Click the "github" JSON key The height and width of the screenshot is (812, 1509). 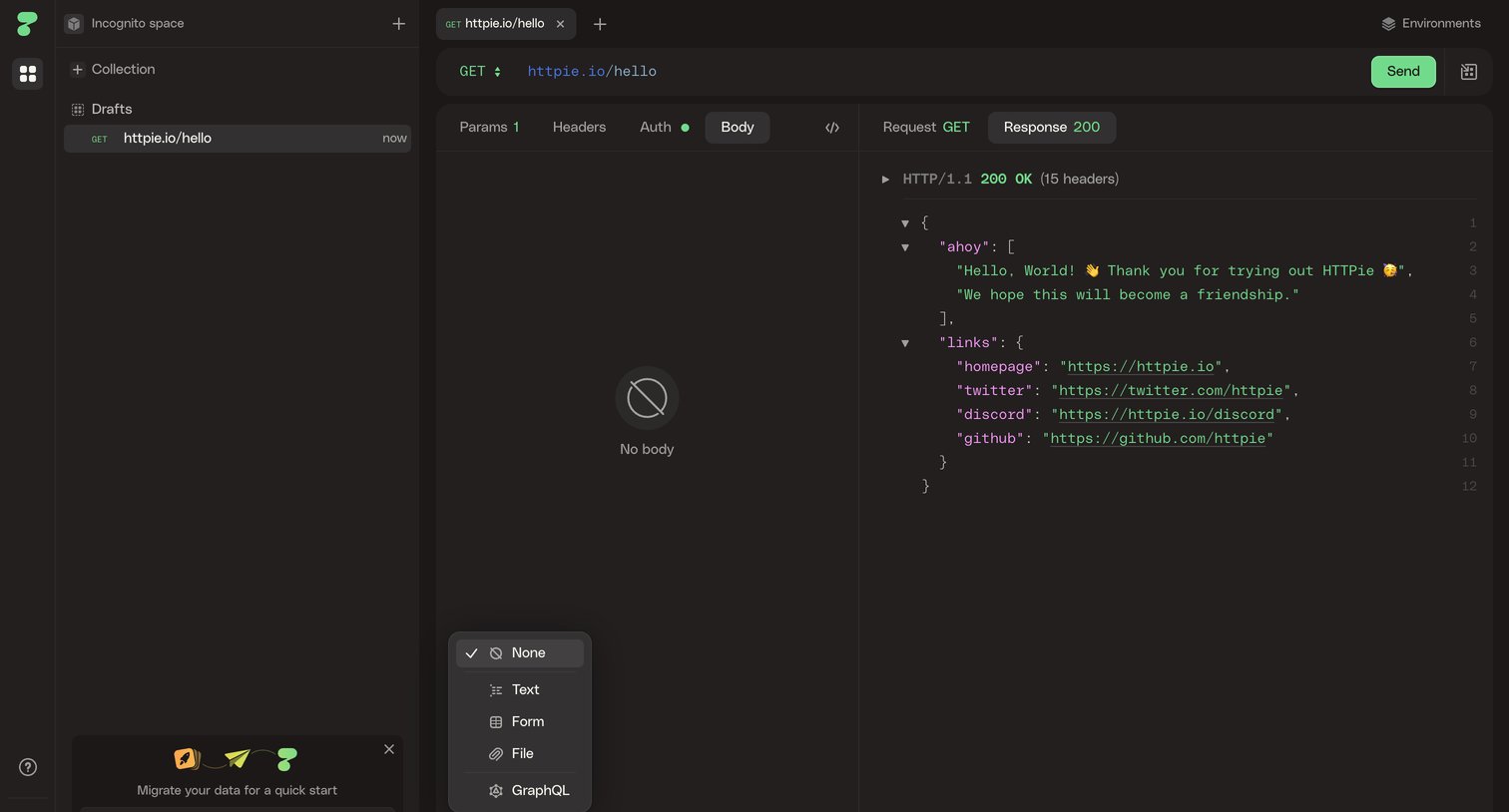click(990, 439)
